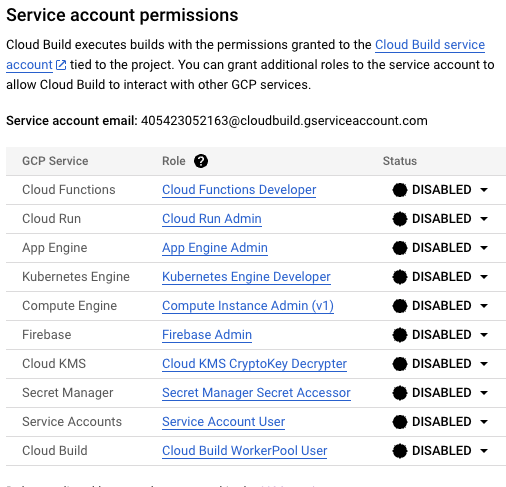Screen dimensions: 506x487
Task: Open Compute Engine status dropdown arrow
Action: click(484, 306)
